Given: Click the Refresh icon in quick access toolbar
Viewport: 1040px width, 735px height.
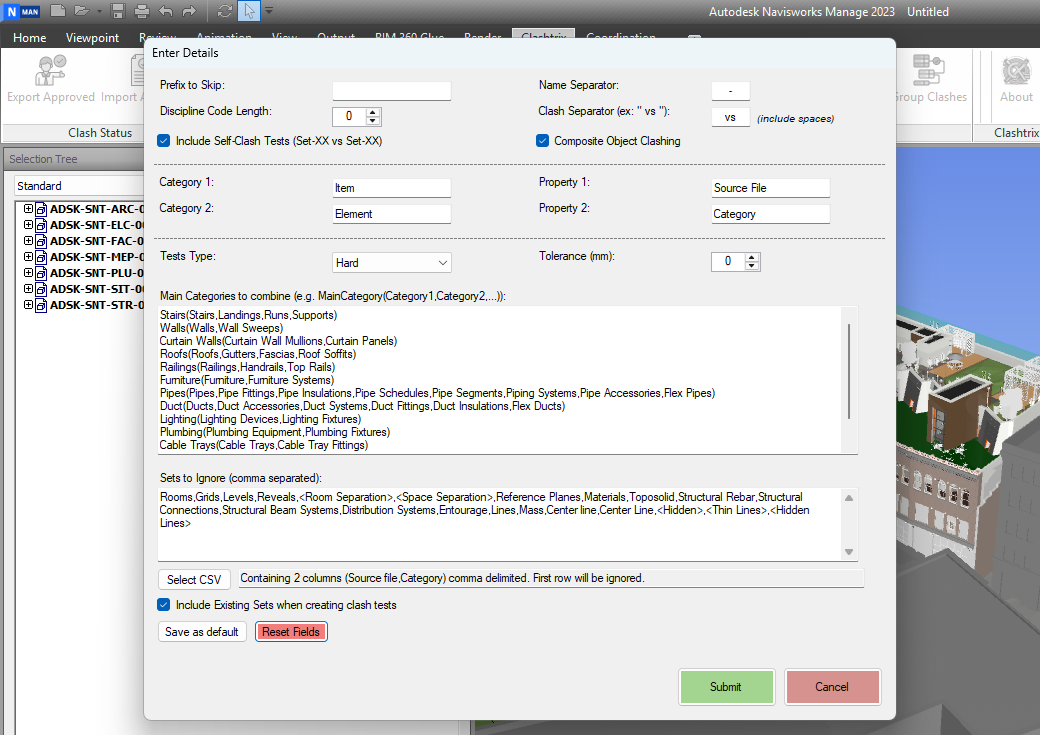Looking at the screenshot, I should pos(225,11).
